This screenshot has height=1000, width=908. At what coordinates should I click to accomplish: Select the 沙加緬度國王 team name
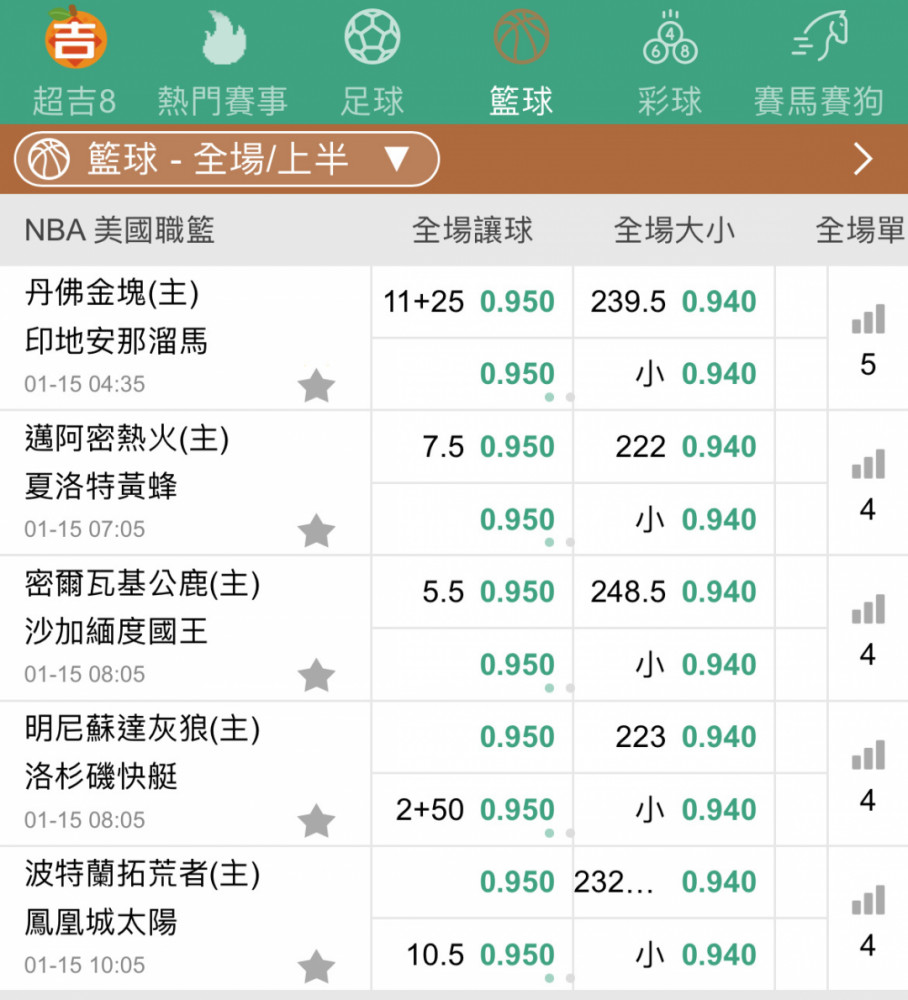tap(116, 631)
